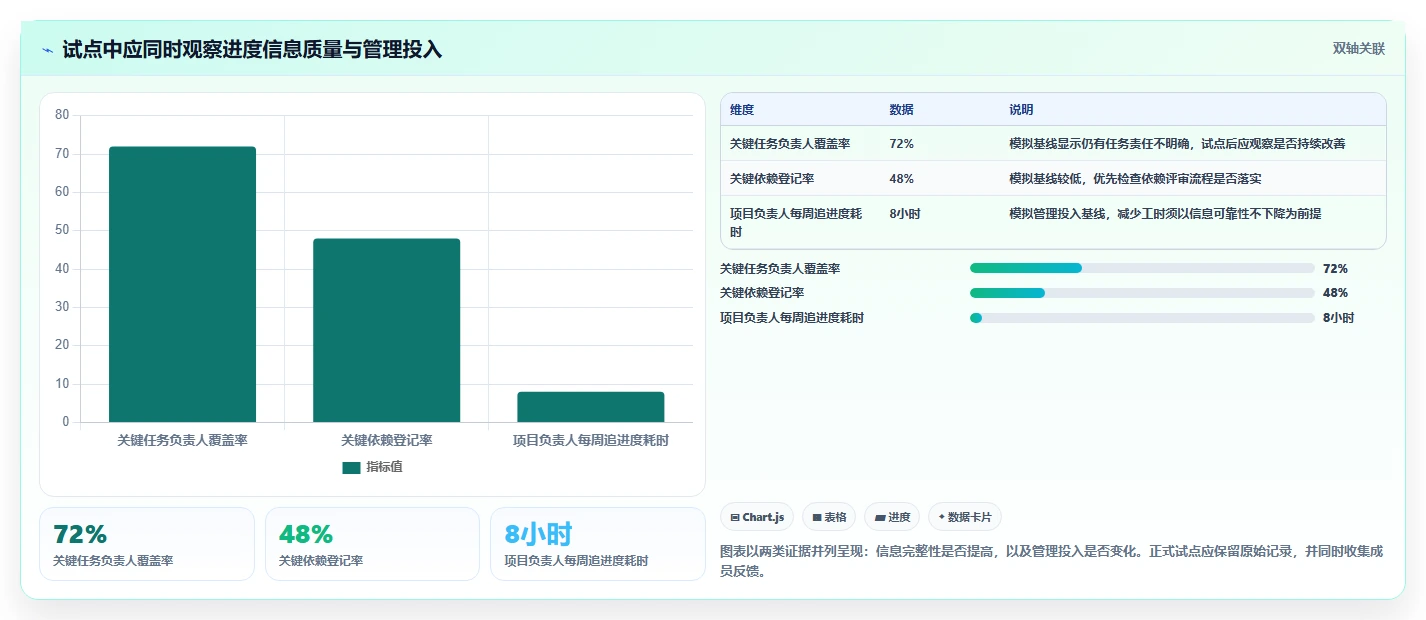Click the 说明 table column header

pos(1021,110)
